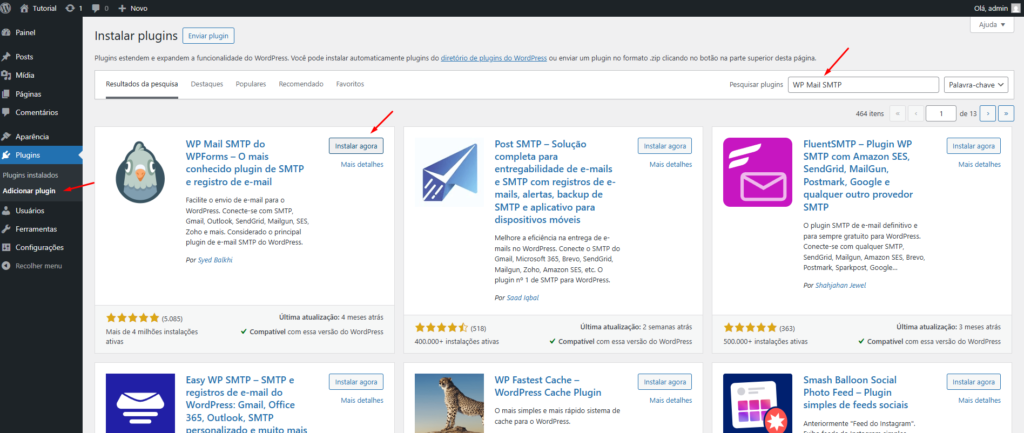Install WP Mail SMTP with Instalar agora
Viewport: 1024px width, 433px height.
(x=356, y=146)
